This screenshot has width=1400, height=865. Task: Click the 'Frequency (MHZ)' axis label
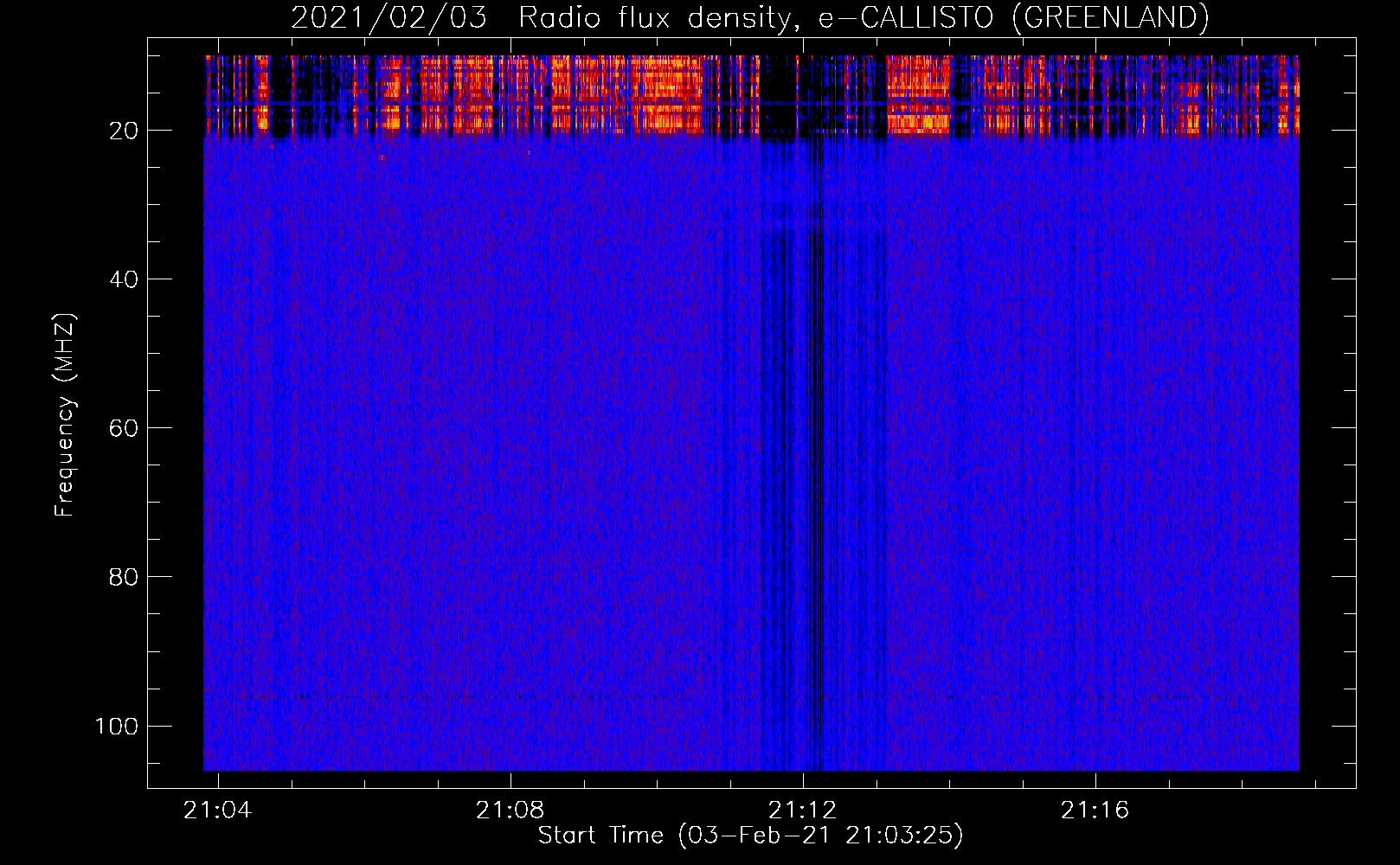click(65, 415)
